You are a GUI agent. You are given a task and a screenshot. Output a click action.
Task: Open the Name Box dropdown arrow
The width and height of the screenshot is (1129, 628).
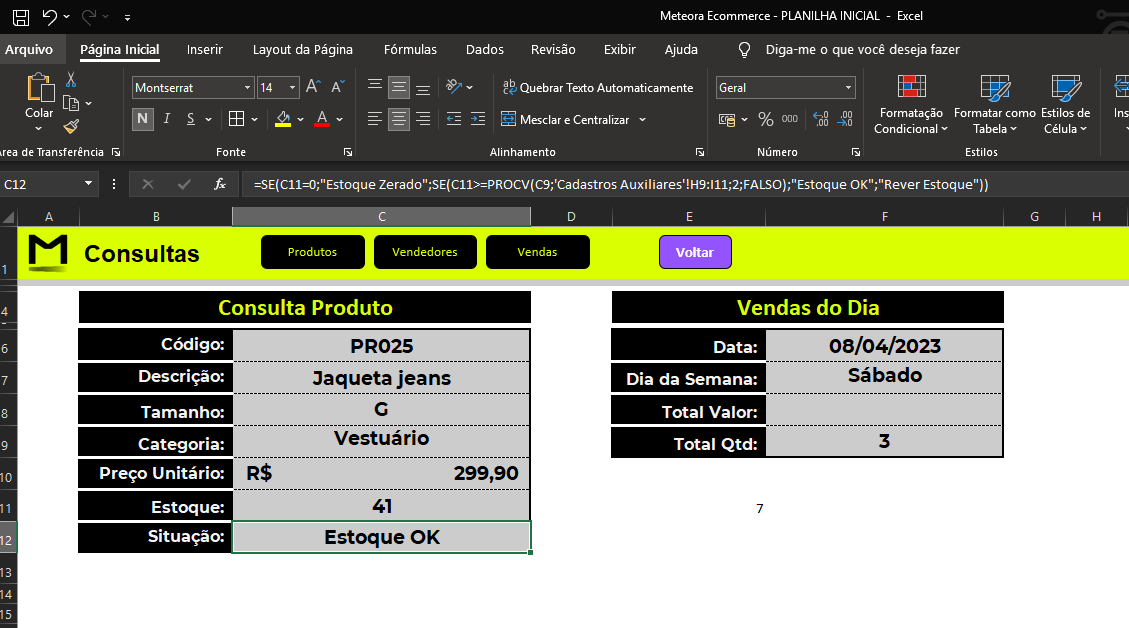pyautogui.click(x=88, y=184)
